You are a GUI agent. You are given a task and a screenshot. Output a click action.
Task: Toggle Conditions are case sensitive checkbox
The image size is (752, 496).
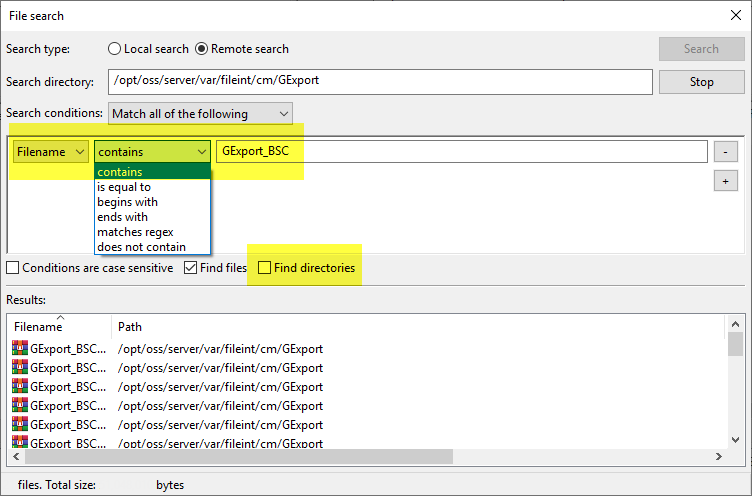(13, 268)
